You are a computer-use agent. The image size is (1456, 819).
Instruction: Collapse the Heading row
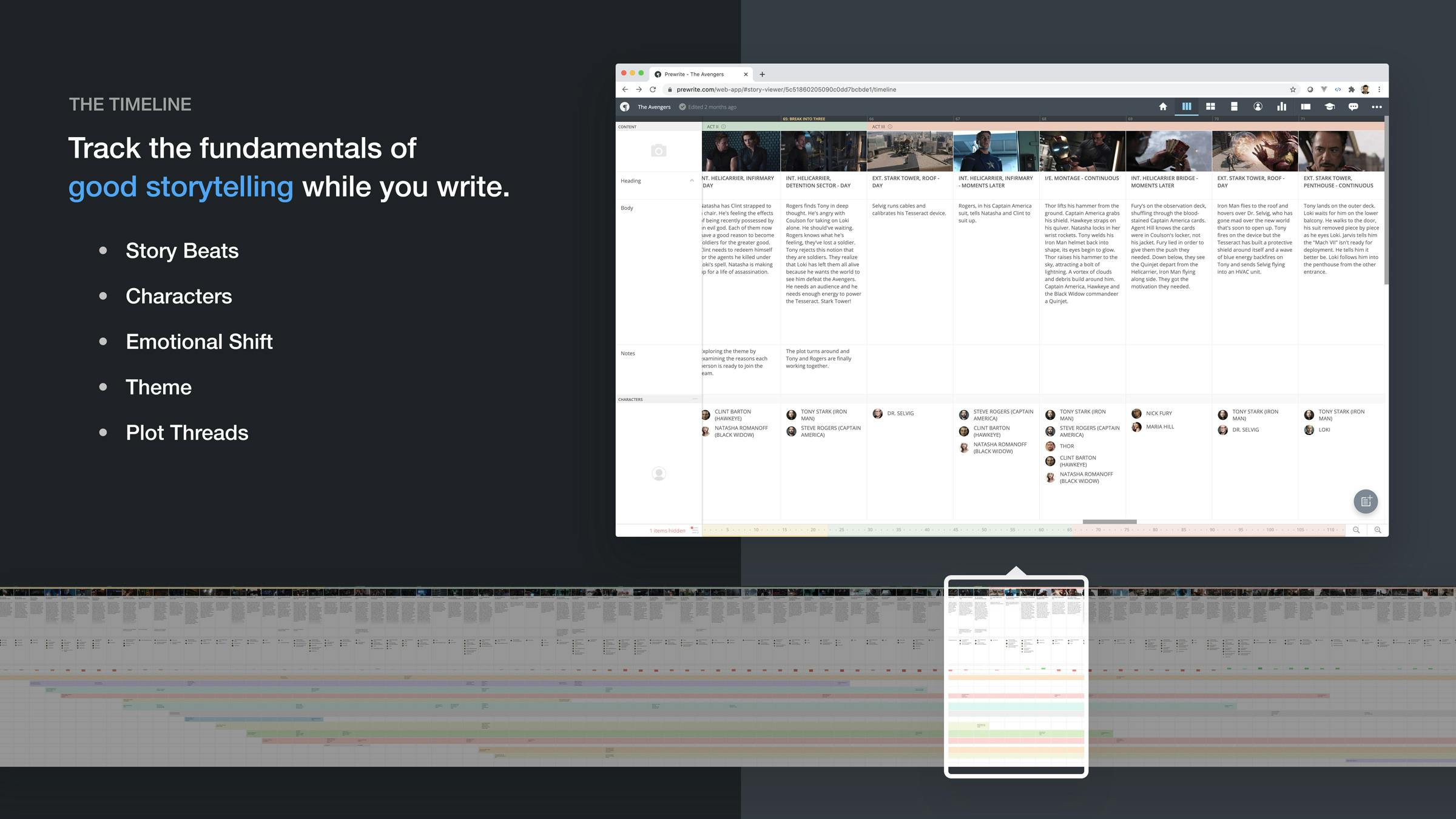[692, 181]
